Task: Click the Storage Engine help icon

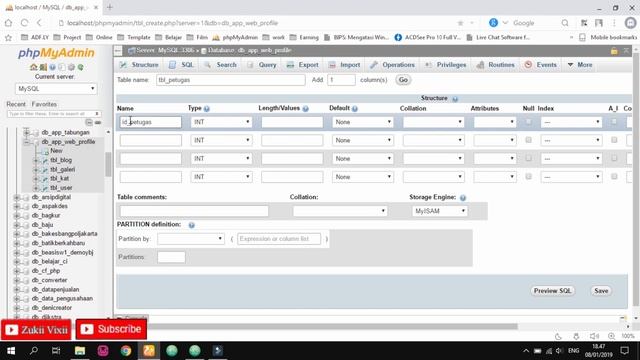Action: pos(462,198)
